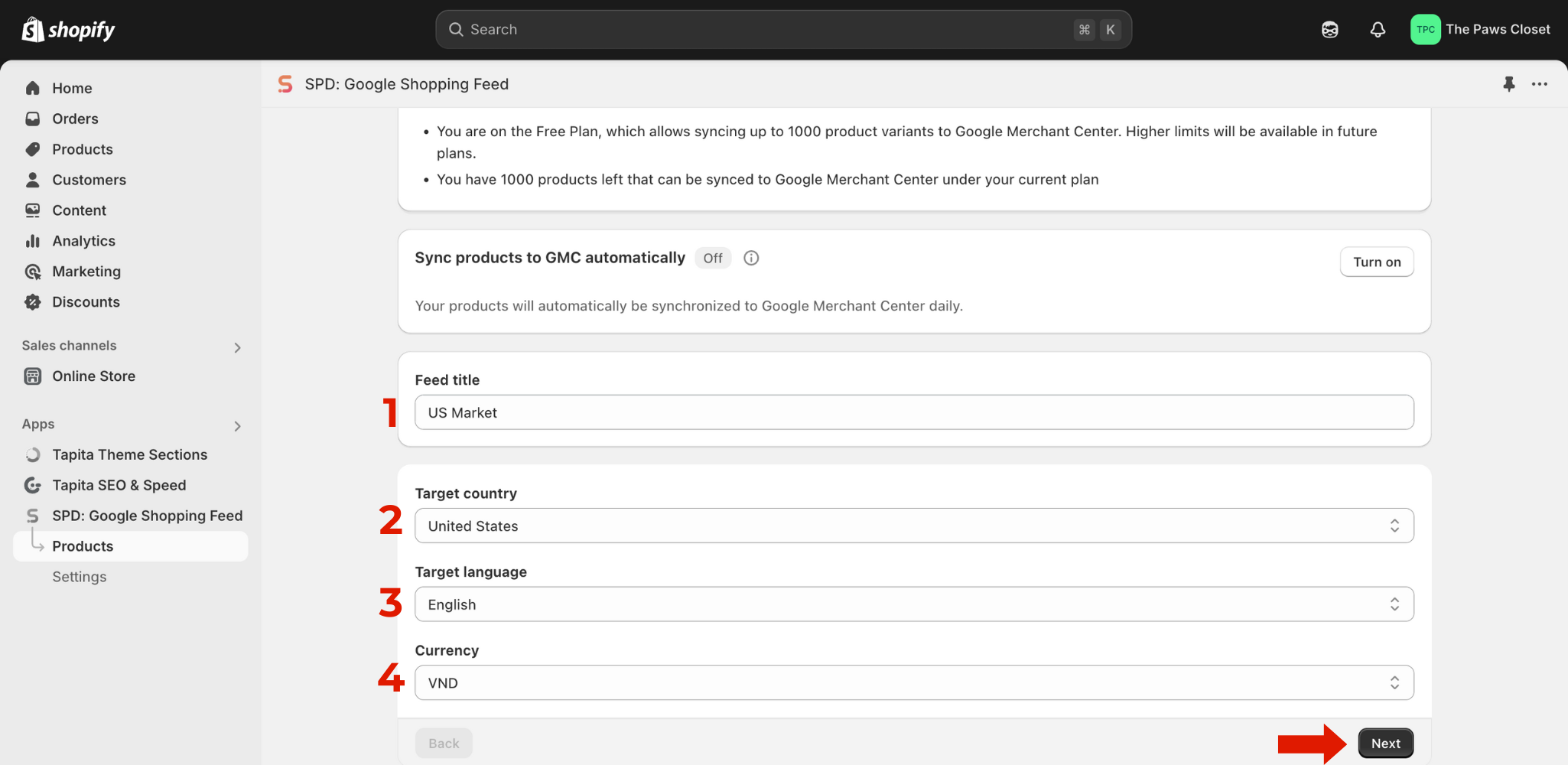Image resolution: width=1568 pixels, height=765 pixels.
Task: Click the Next button
Action: point(1385,744)
